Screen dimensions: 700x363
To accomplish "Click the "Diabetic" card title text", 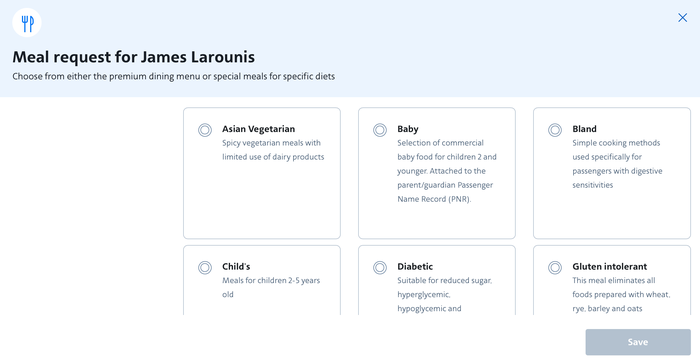I will 415,267.
